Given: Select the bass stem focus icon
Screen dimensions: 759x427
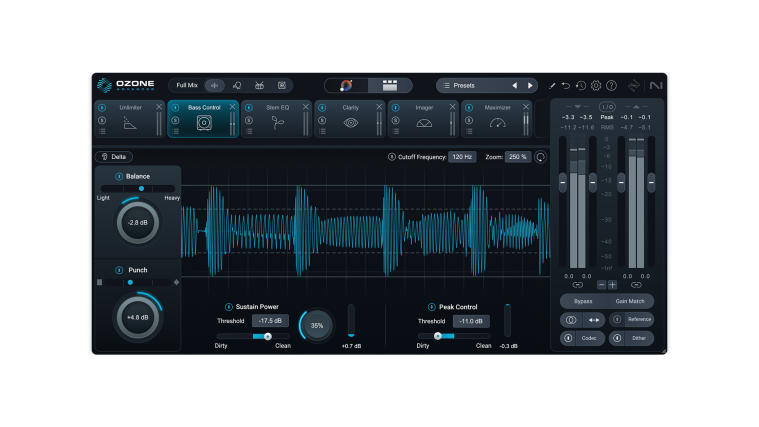Looking at the screenshot, I should point(282,85).
